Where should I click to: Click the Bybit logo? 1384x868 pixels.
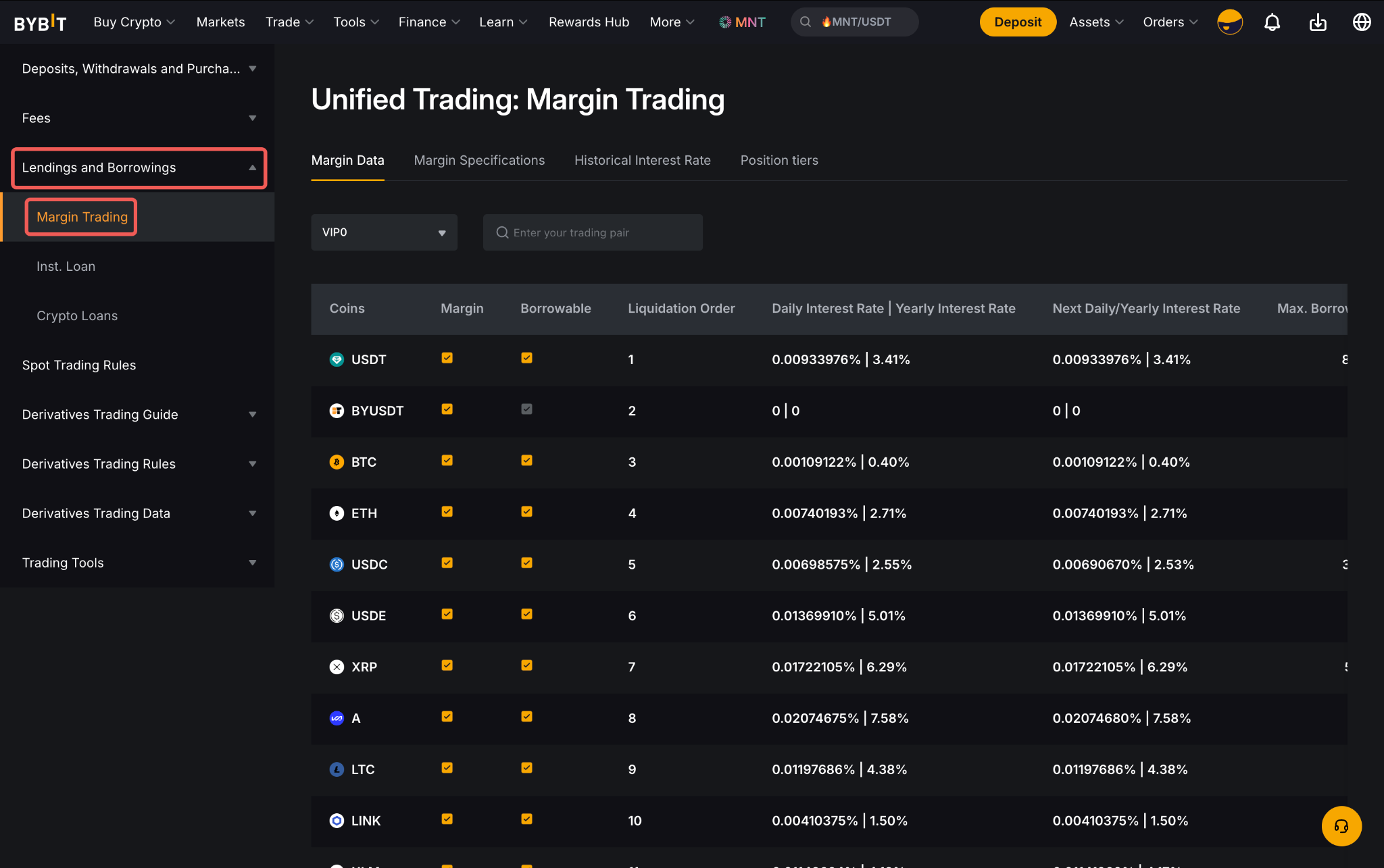(41, 23)
